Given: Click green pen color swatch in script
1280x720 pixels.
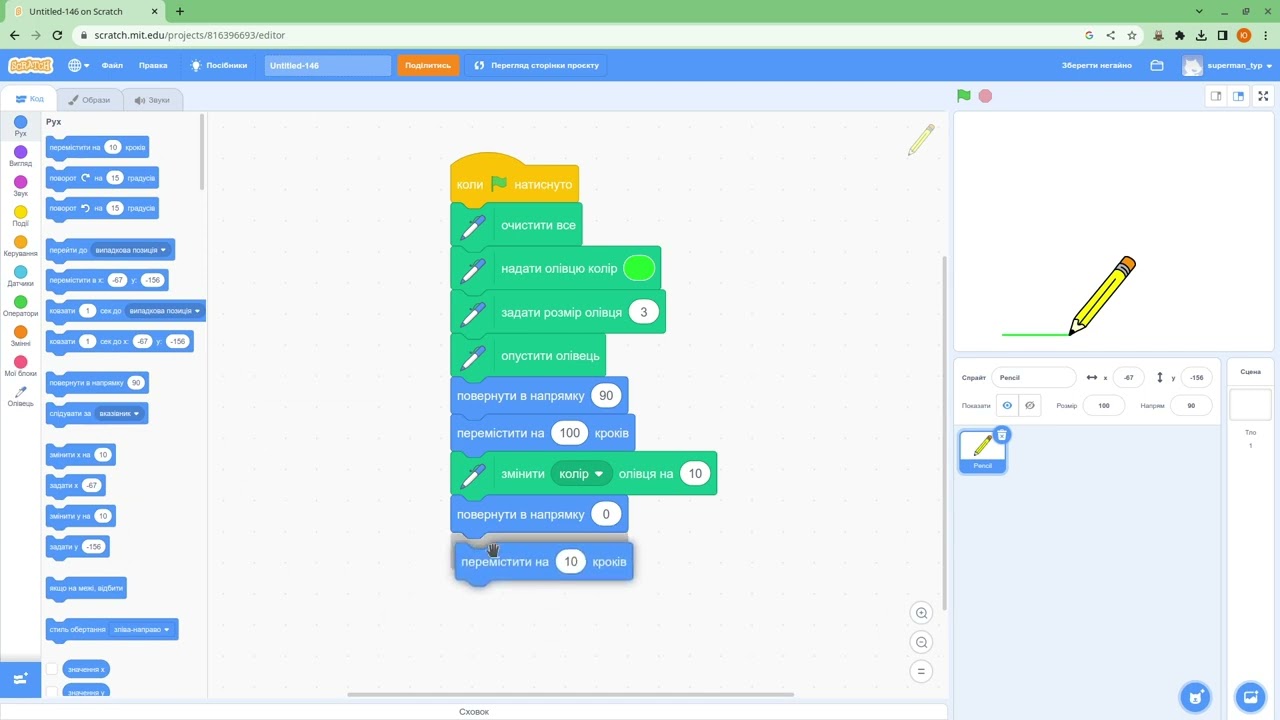Looking at the screenshot, I should click(x=639, y=268).
